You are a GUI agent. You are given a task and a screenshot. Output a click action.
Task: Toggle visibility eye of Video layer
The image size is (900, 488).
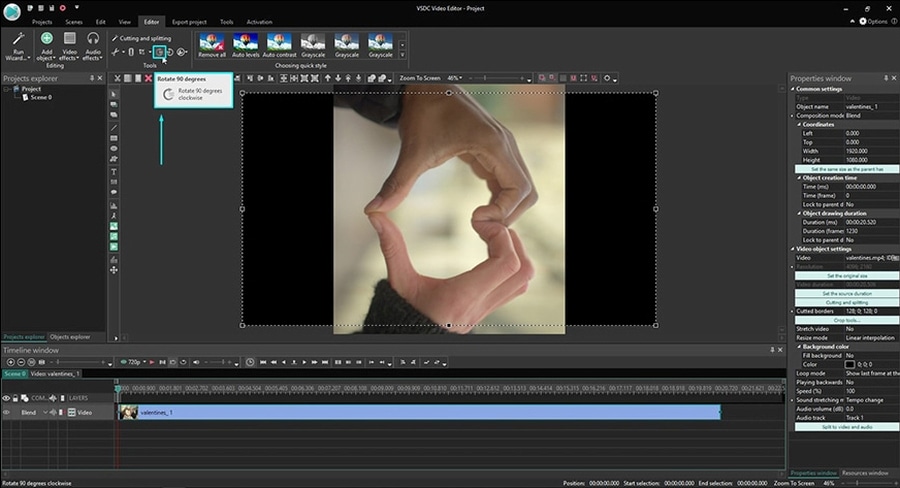[x=6, y=412]
